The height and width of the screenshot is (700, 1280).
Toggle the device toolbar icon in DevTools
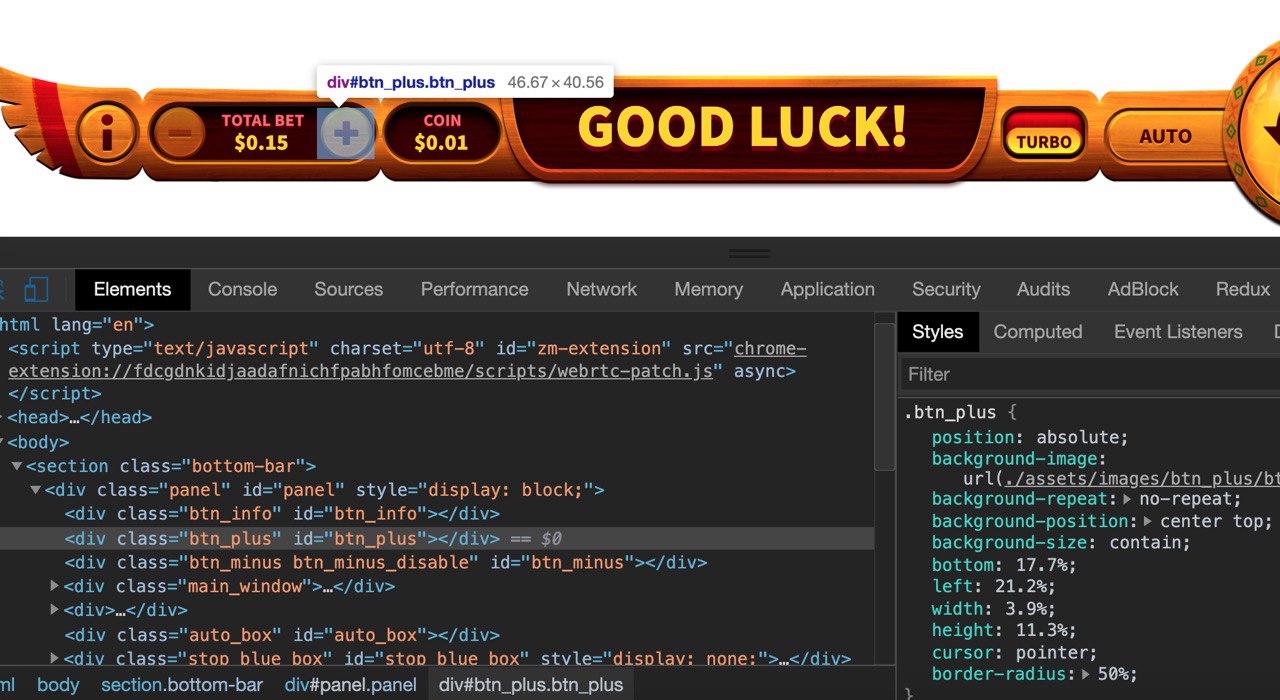coord(36,290)
